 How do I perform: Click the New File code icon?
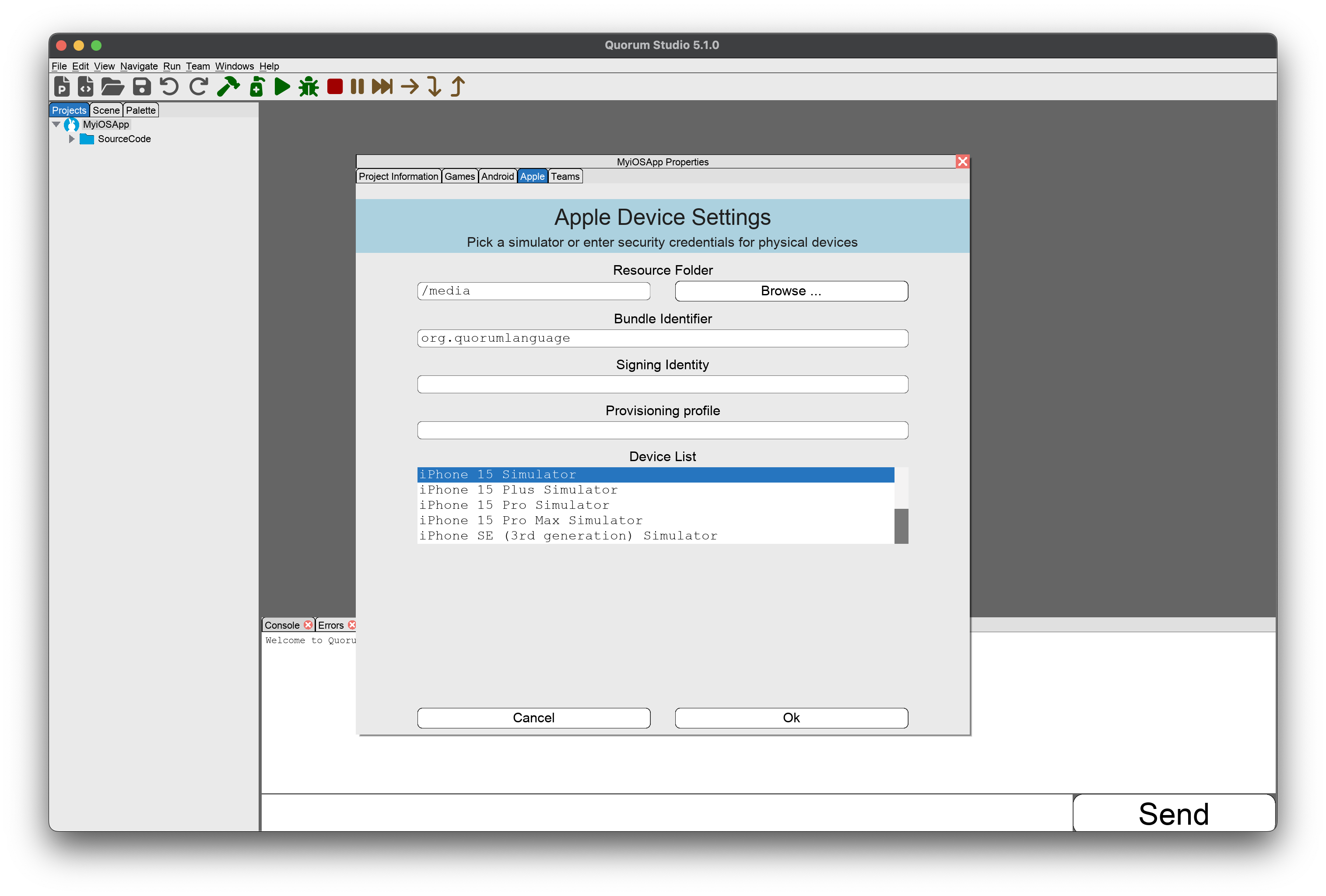(86, 87)
